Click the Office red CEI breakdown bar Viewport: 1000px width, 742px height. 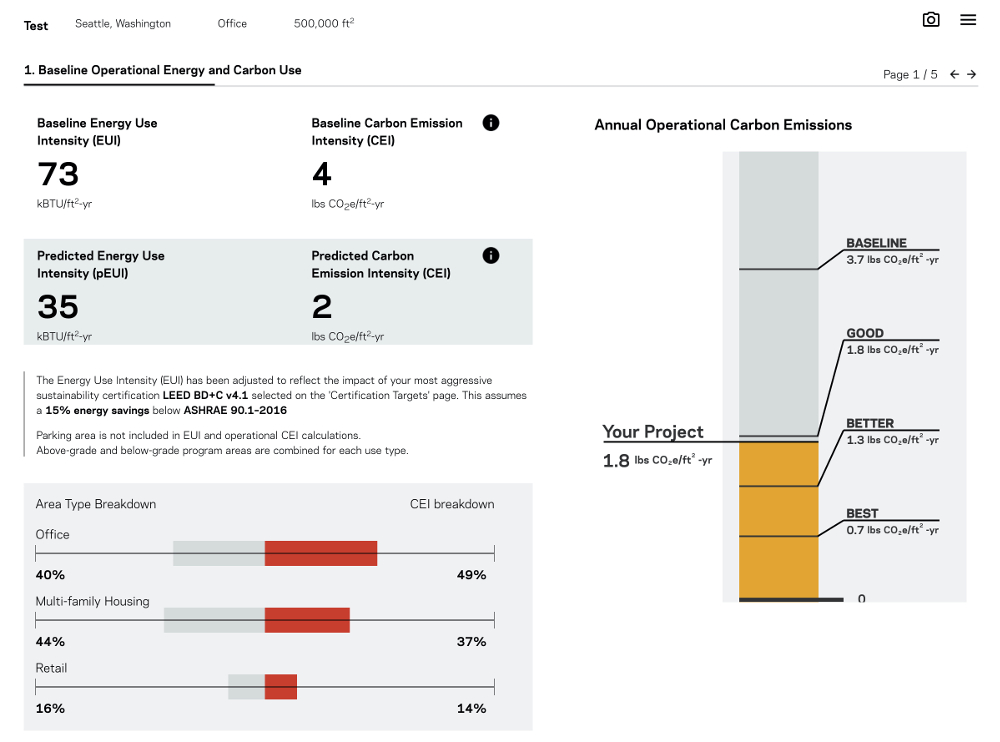pyautogui.click(x=321, y=553)
